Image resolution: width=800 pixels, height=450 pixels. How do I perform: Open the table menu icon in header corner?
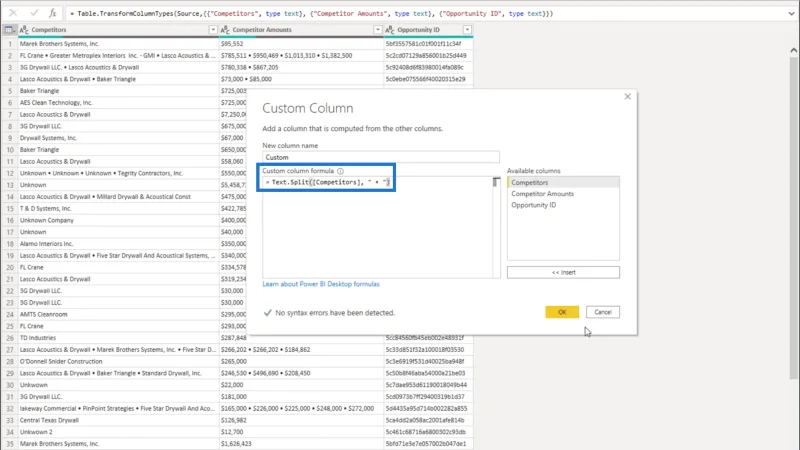point(9,30)
